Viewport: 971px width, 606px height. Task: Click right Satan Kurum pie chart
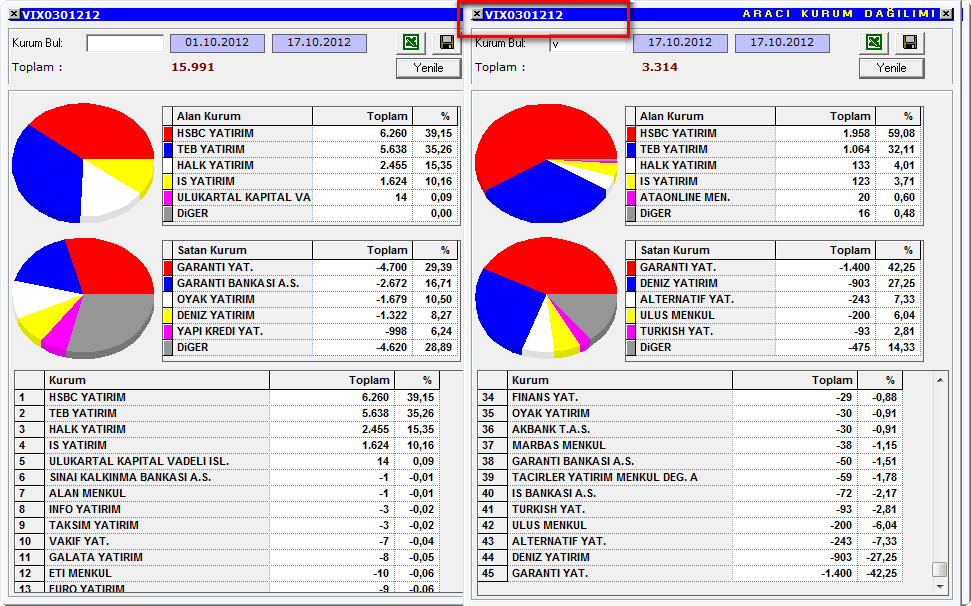click(546, 298)
